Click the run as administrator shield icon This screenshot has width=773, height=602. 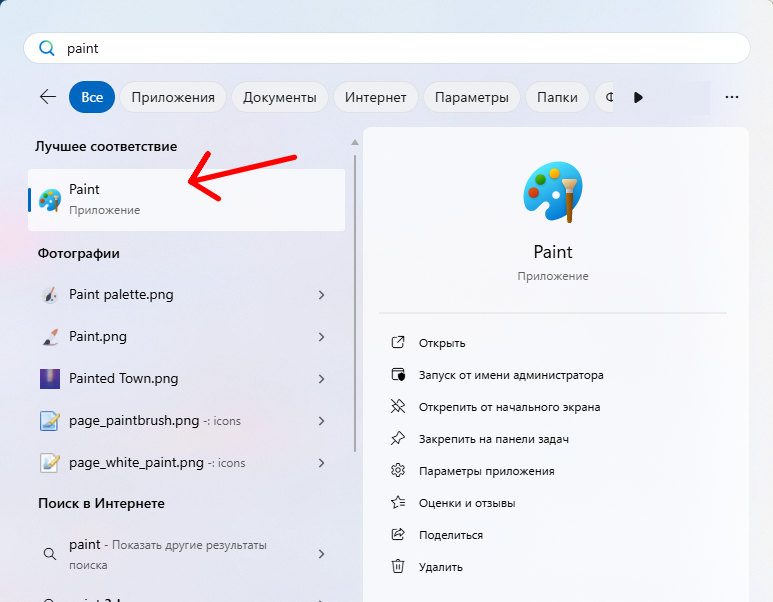pos(398,374)
